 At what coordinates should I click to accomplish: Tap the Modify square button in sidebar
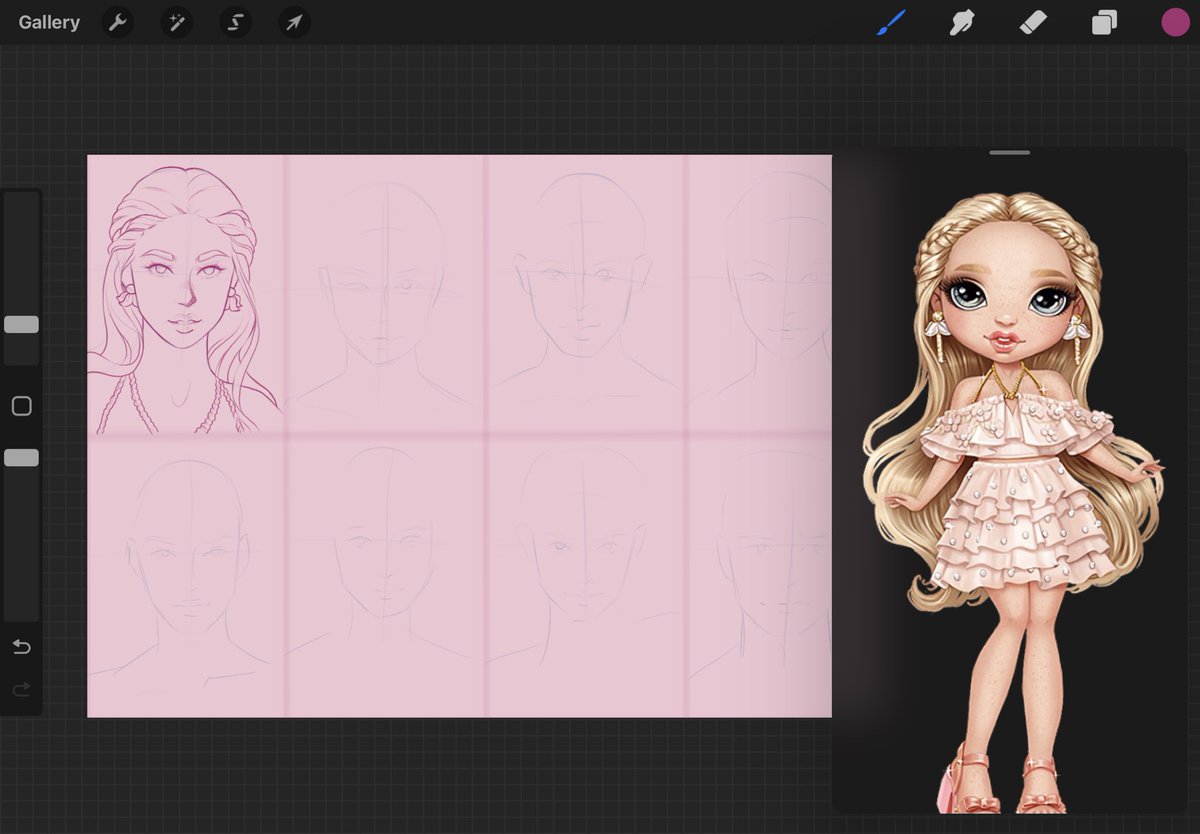(21, 406)
